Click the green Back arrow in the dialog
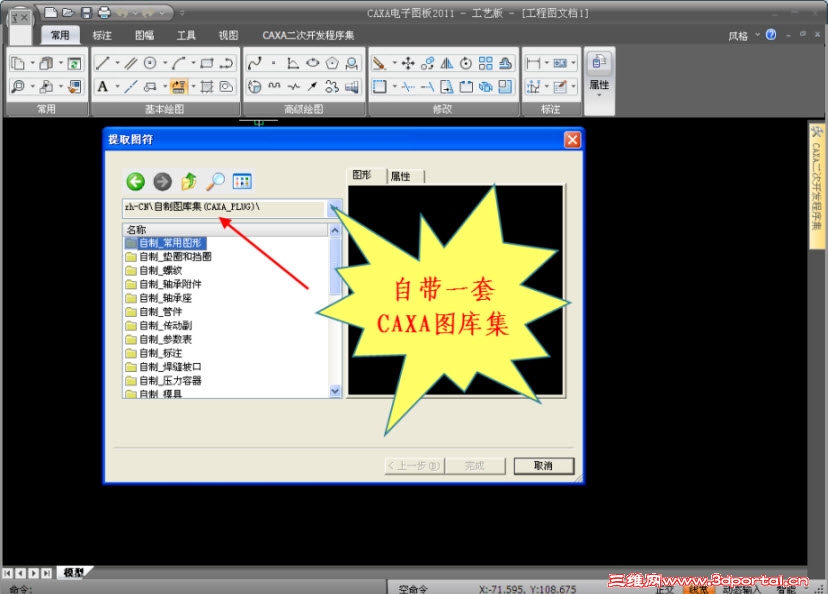 pyautogui.click(x=136, y=182)
